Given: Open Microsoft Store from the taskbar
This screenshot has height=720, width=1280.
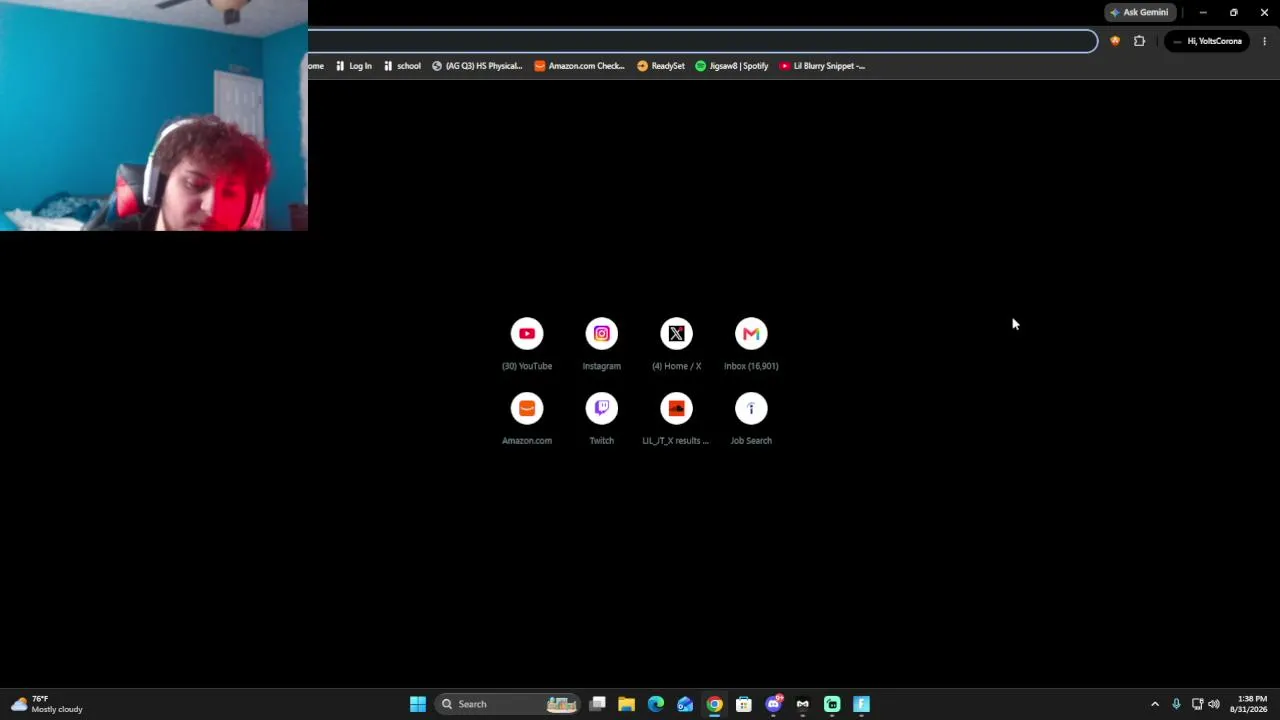Looking at the screenshot, I should [x=743, y=704].
